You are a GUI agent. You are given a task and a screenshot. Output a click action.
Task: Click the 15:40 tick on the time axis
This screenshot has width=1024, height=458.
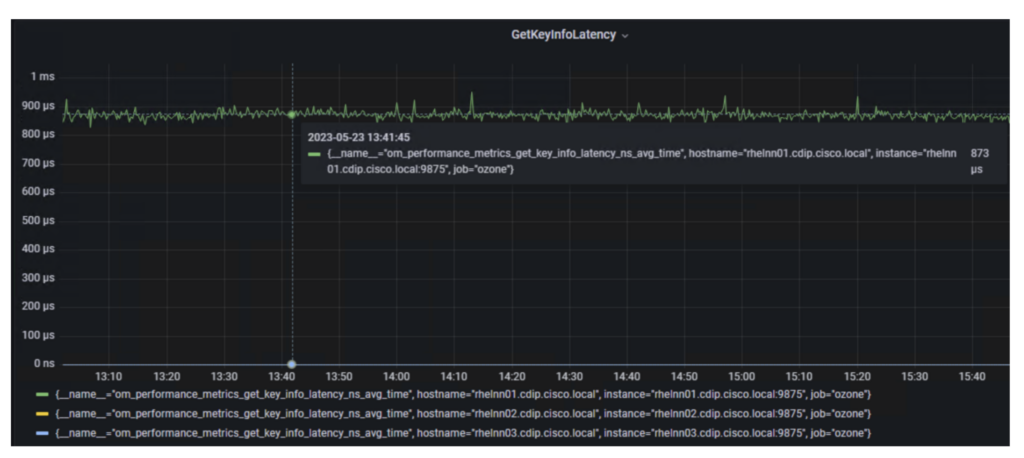(972, 377)
